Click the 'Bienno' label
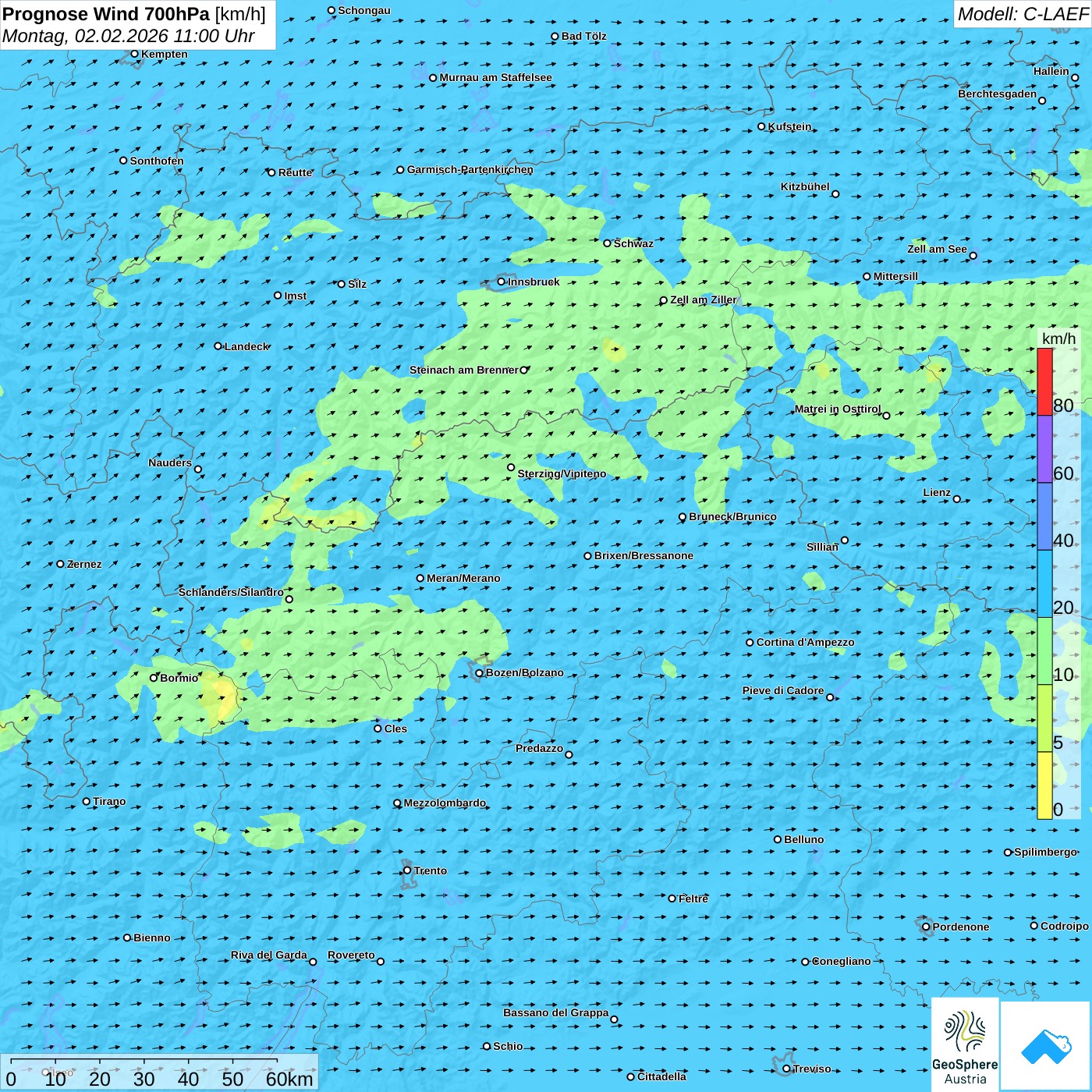 point(151,938)
